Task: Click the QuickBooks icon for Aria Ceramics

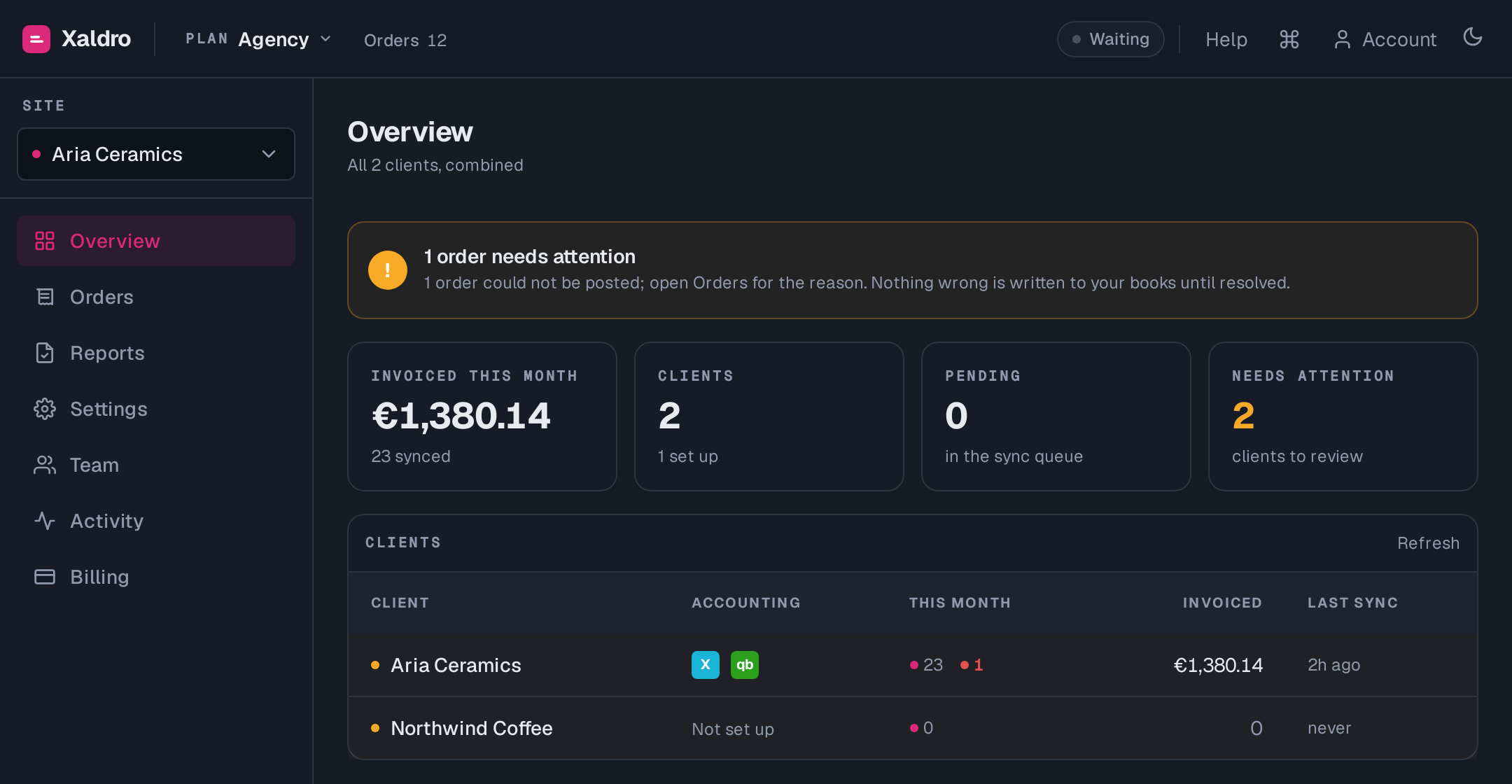Action: (745, 665)
